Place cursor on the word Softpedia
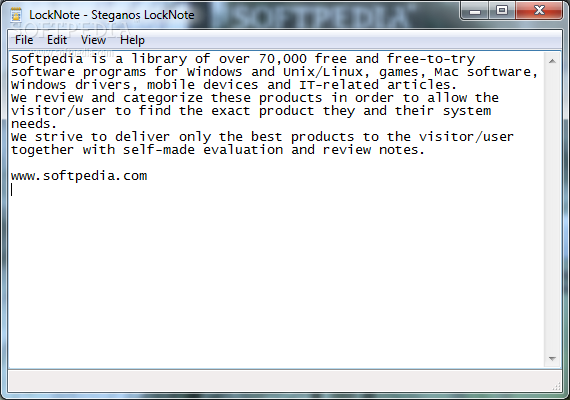This screenshot has height=400, width=570. pos(47,59)
